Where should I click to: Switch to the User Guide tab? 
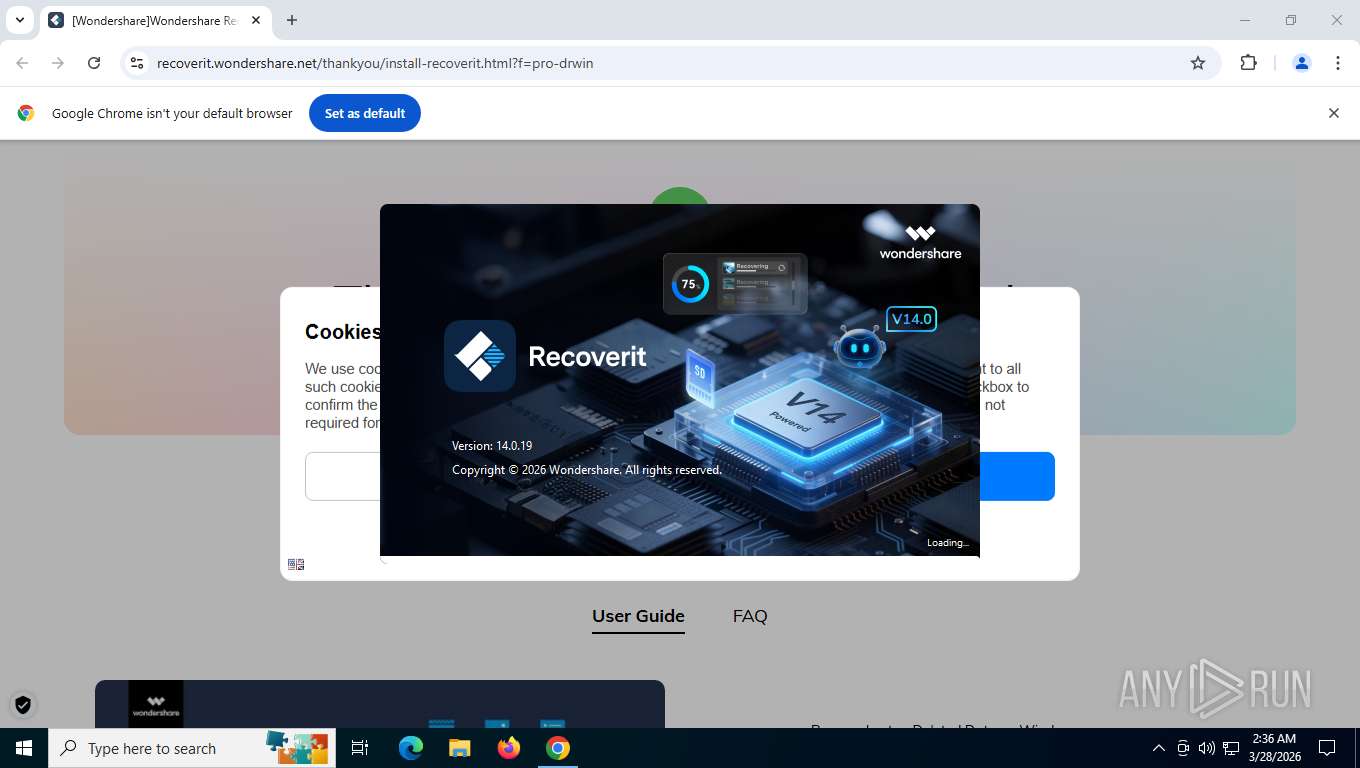pos(638,616)
